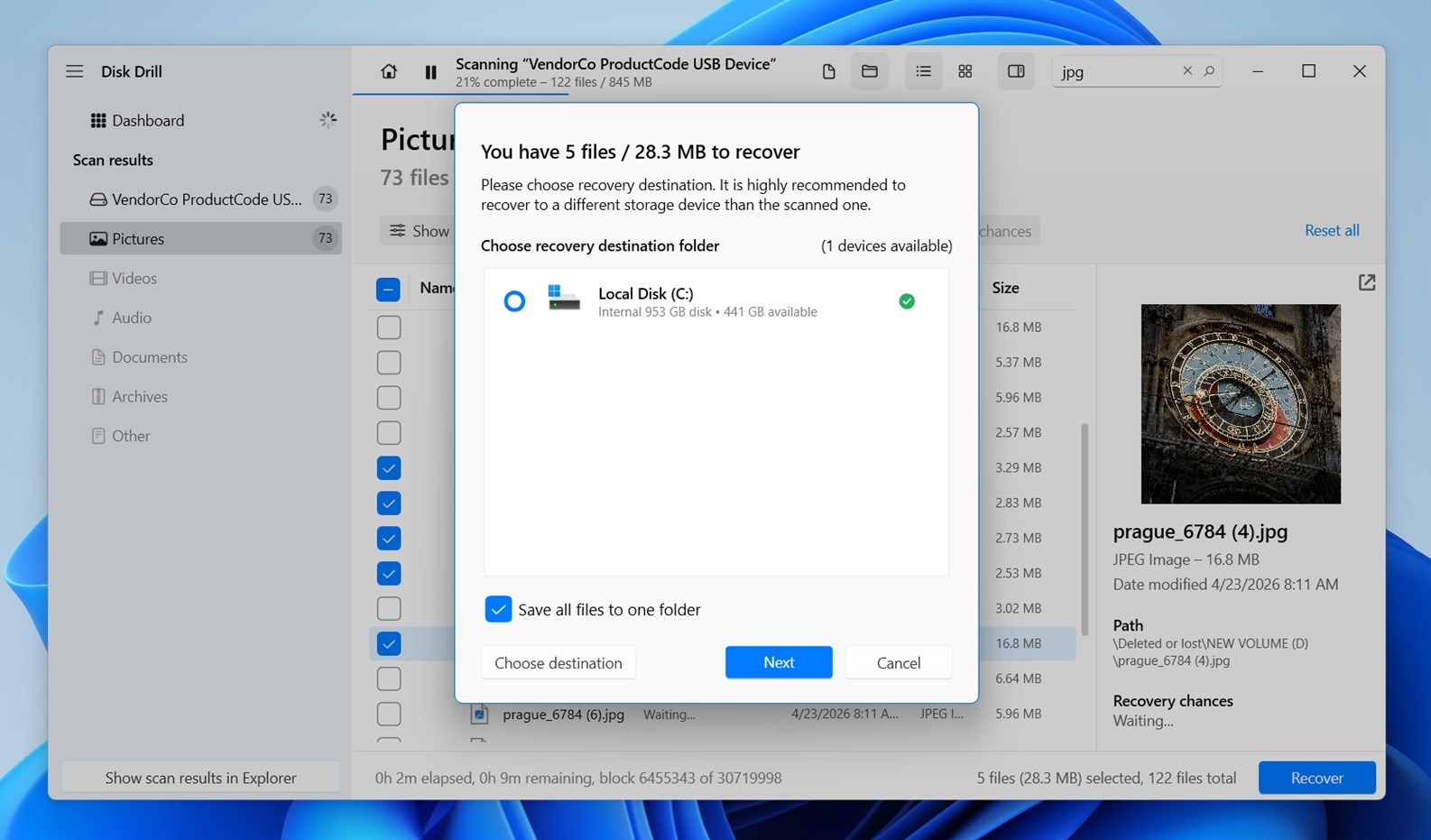Check the box for the 6.64 MB file

pos(389,679)
